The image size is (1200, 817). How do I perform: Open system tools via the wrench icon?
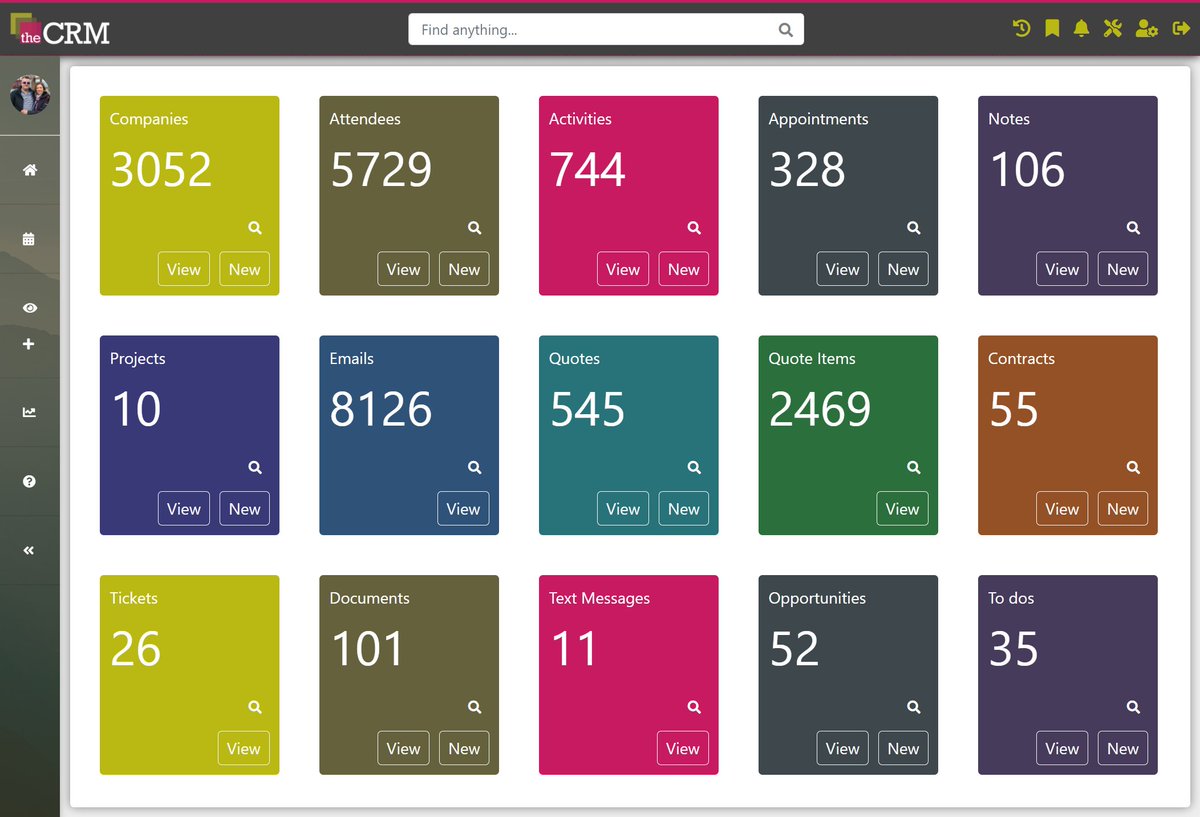[1112, 28]
